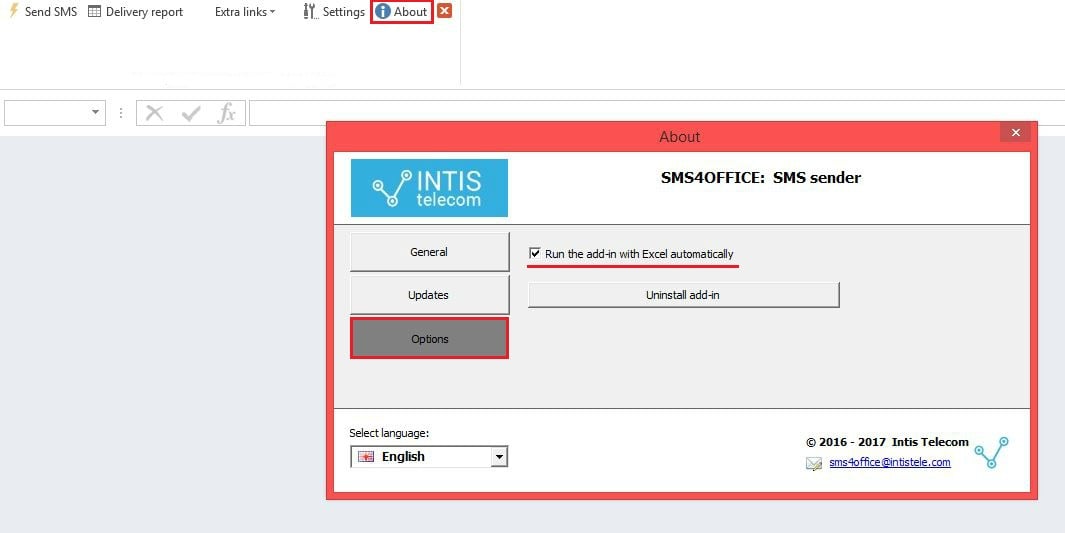Close the About dialog window

point(1015,132)
